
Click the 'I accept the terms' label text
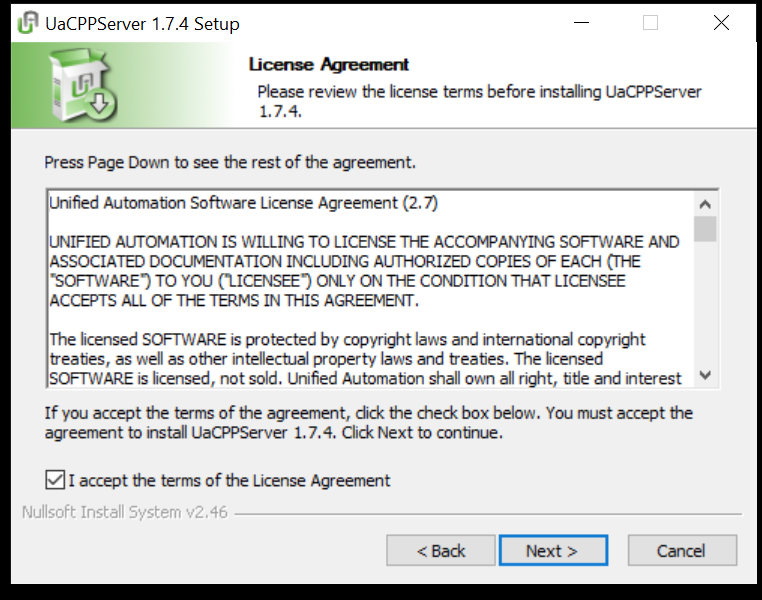pos(229,480)
